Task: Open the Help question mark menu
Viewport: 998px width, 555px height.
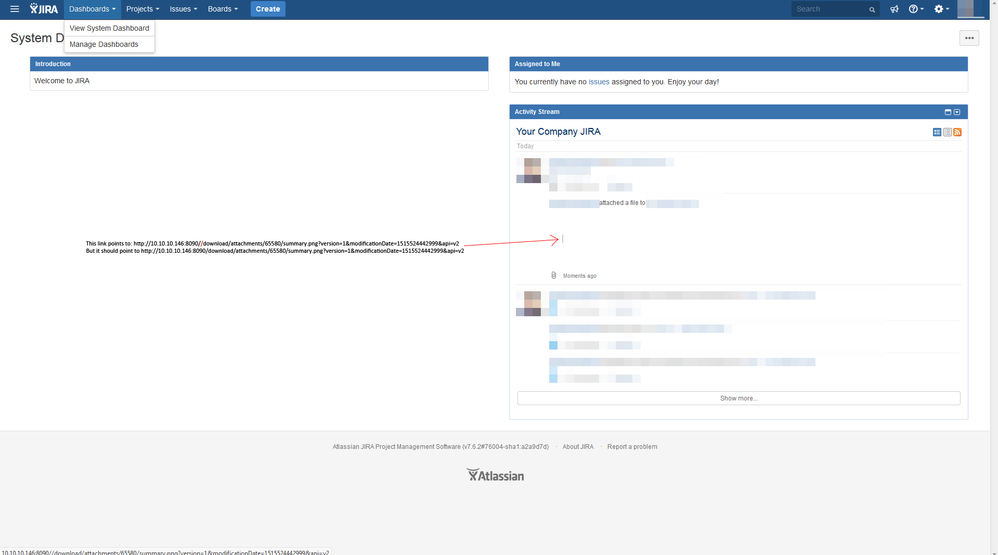Action: [916, 9]
